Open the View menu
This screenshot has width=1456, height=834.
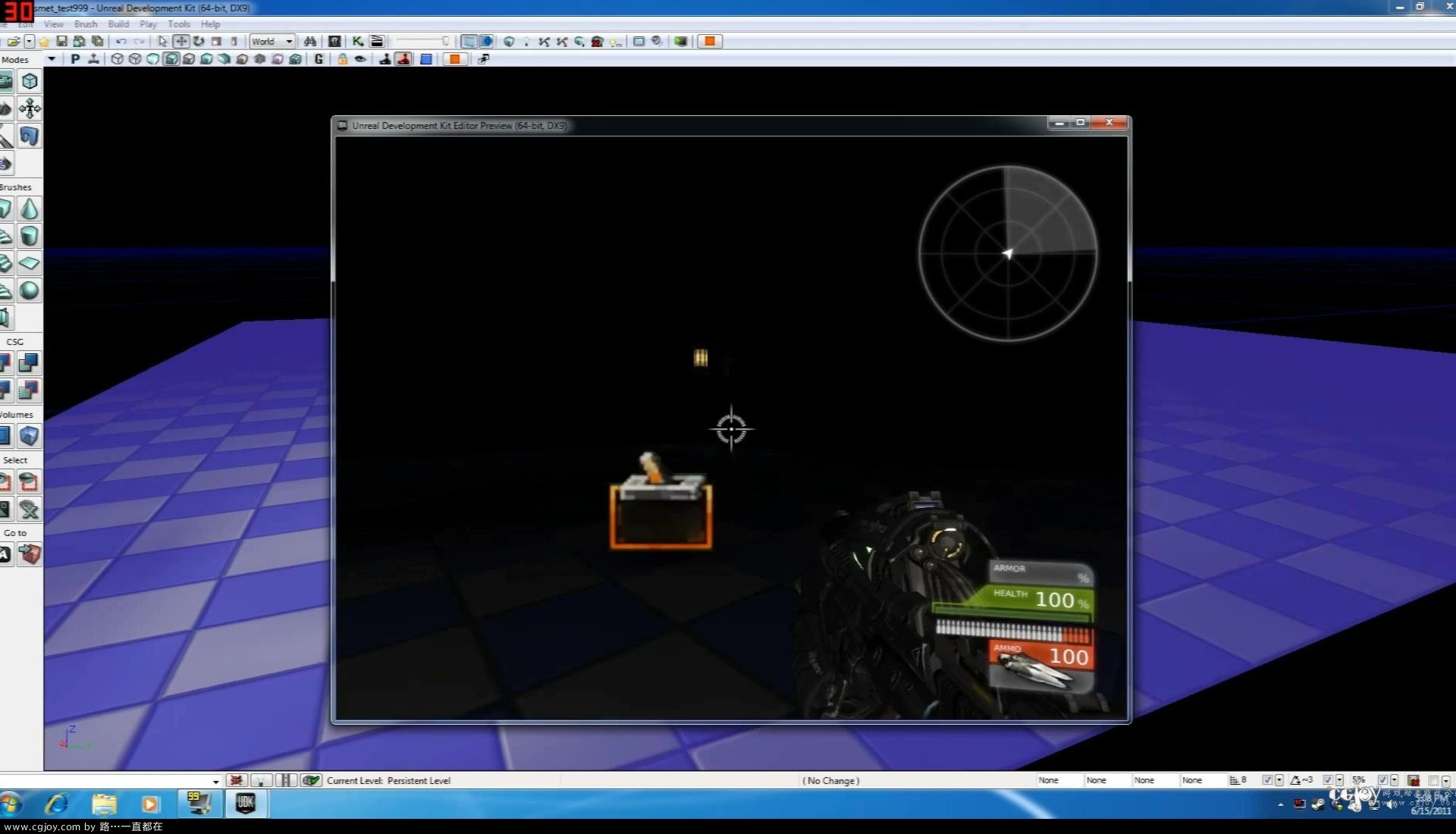53,24
